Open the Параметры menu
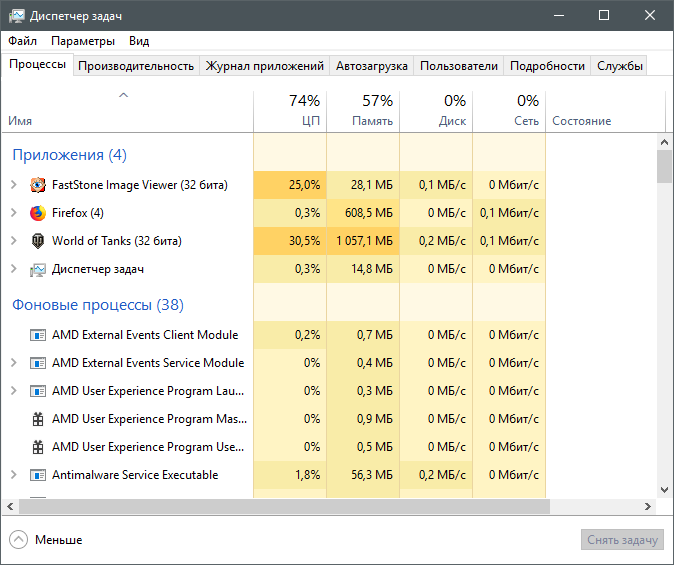674x565 pixels. [x=83, y=41]
